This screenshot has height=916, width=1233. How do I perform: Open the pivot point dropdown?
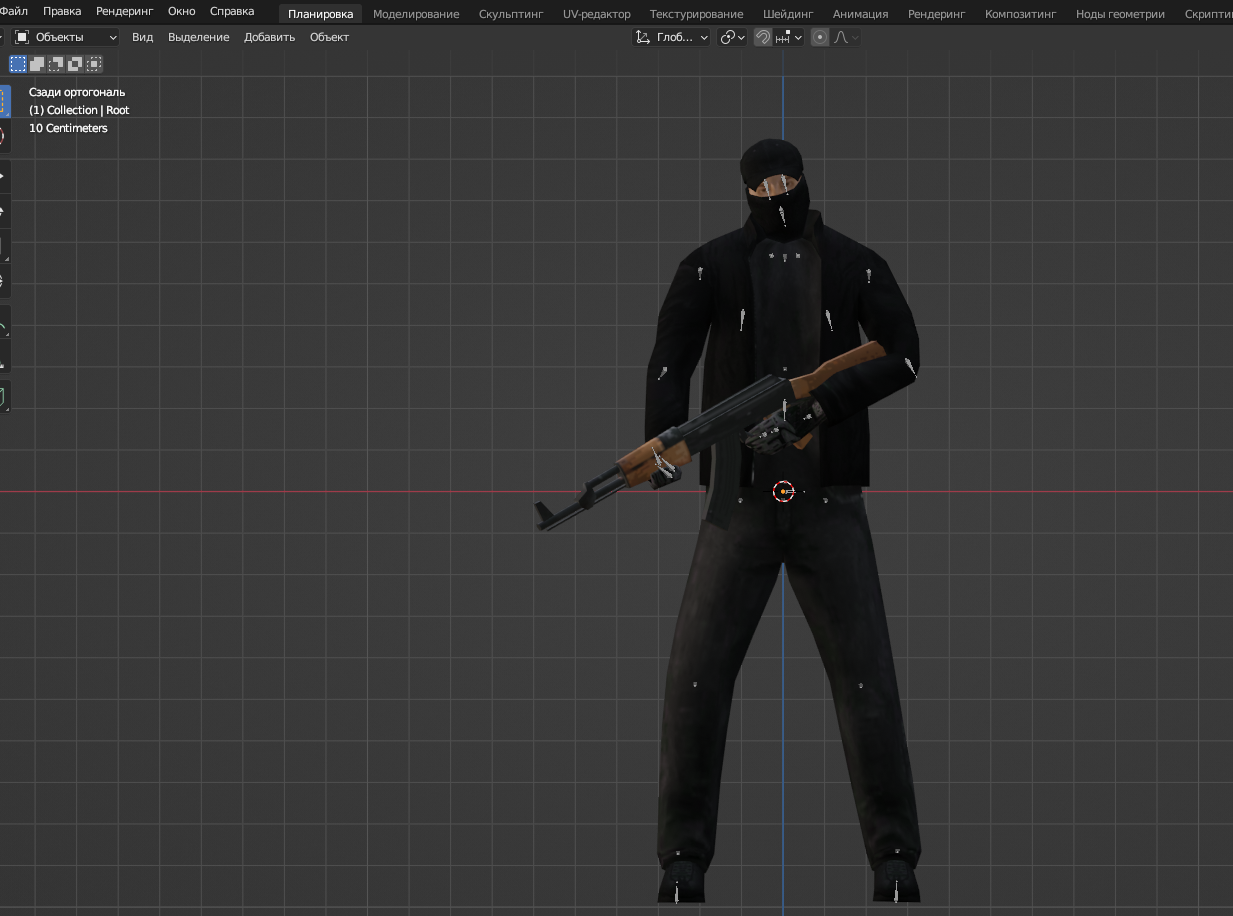pos(733,37)
